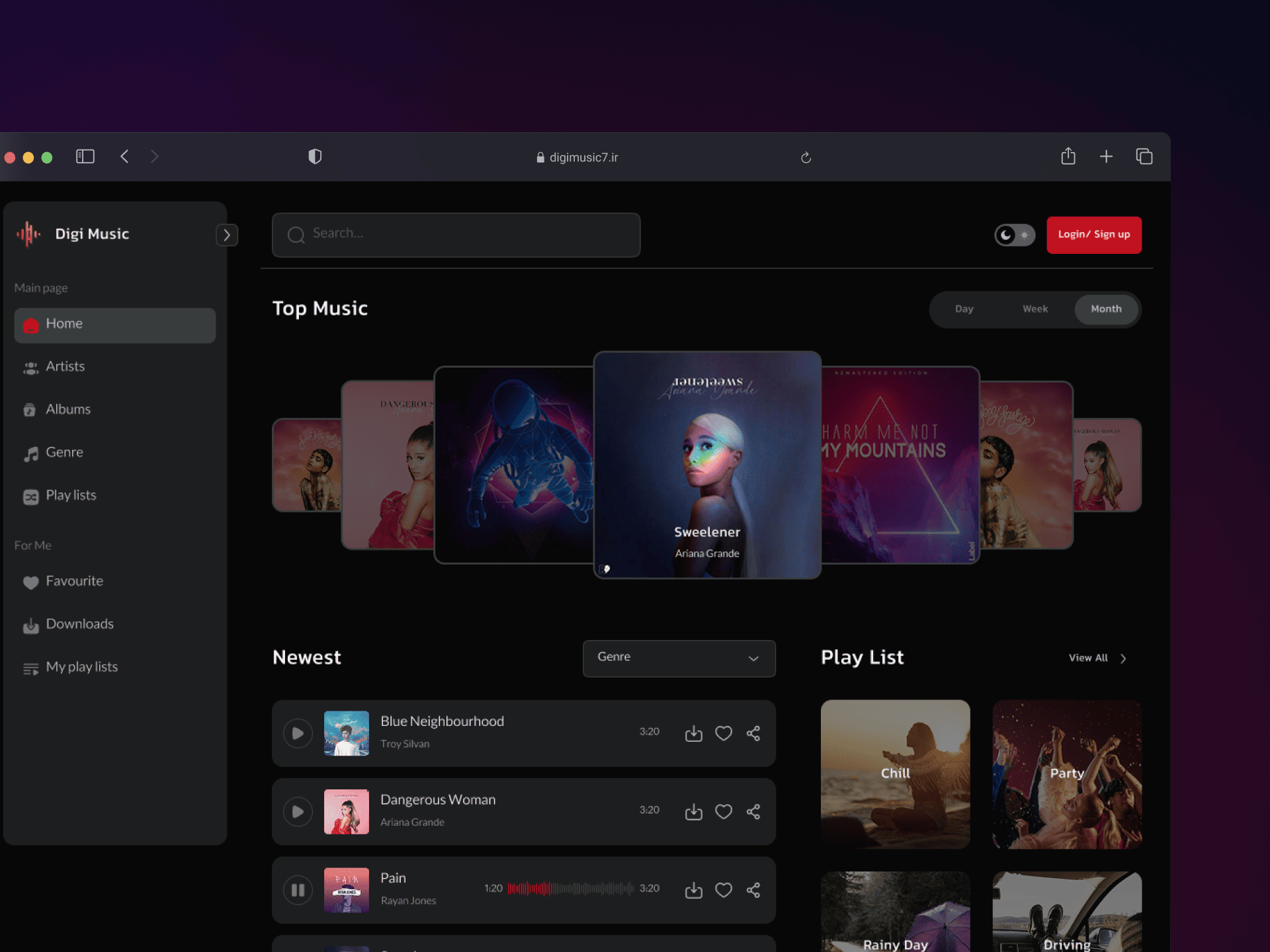Click the Login/ Sign up button
1270x952 pixels.
point(1093,235)
